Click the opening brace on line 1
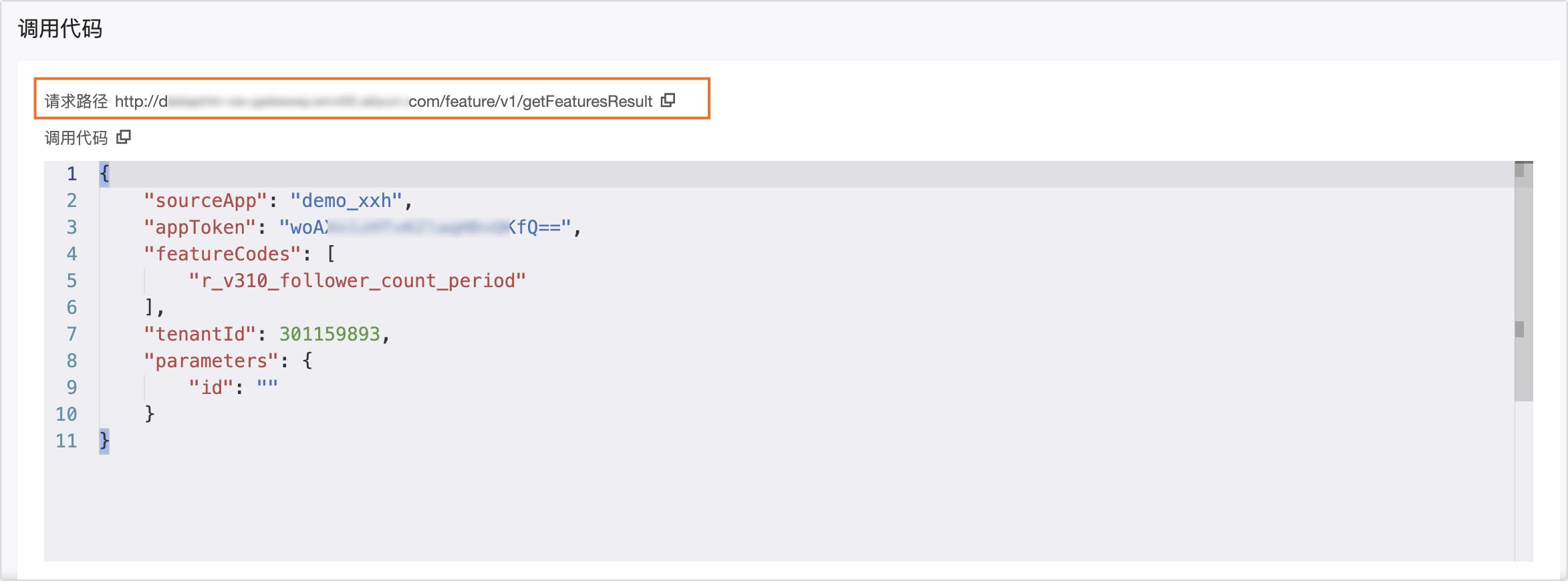 coord(104,174)
